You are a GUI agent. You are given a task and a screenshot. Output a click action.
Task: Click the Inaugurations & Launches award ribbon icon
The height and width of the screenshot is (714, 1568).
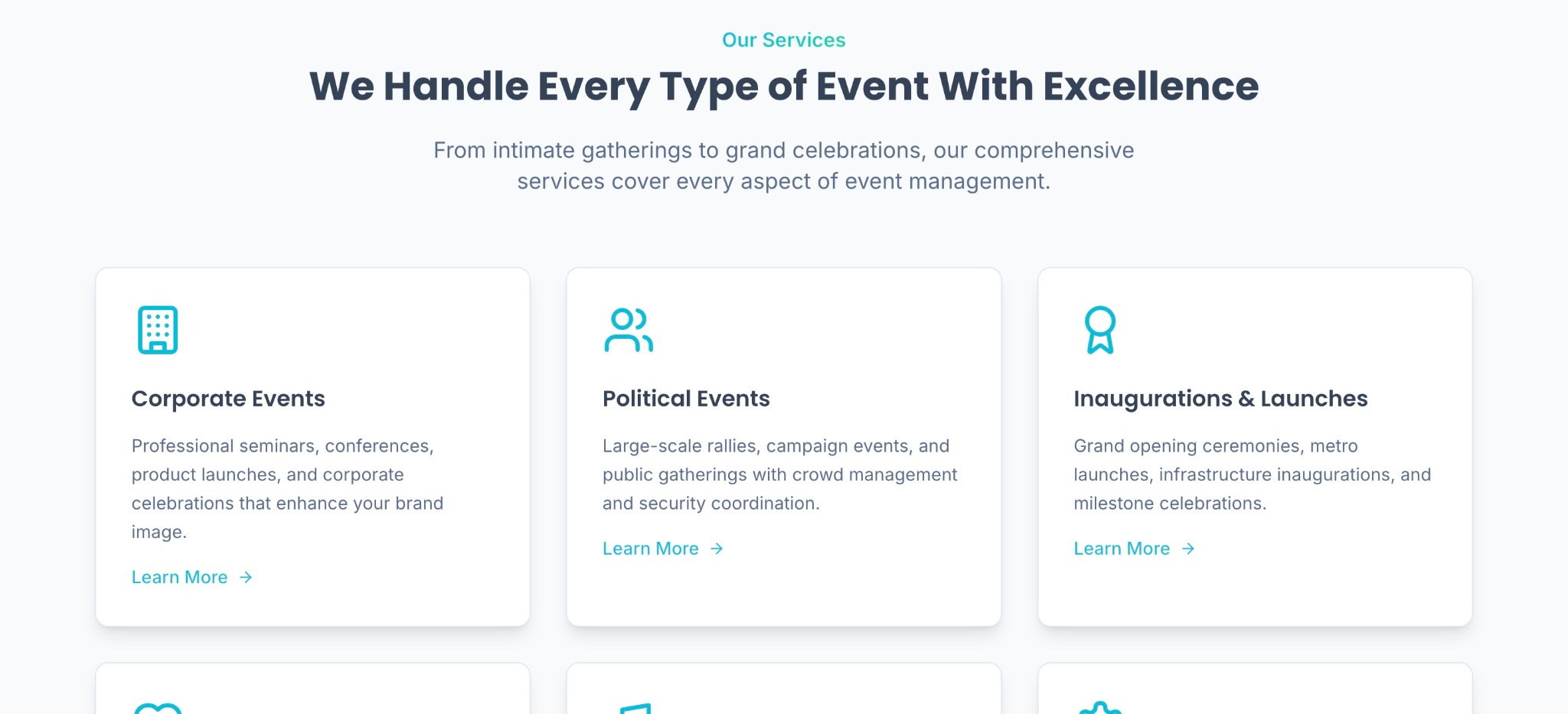coord(1099,330)
